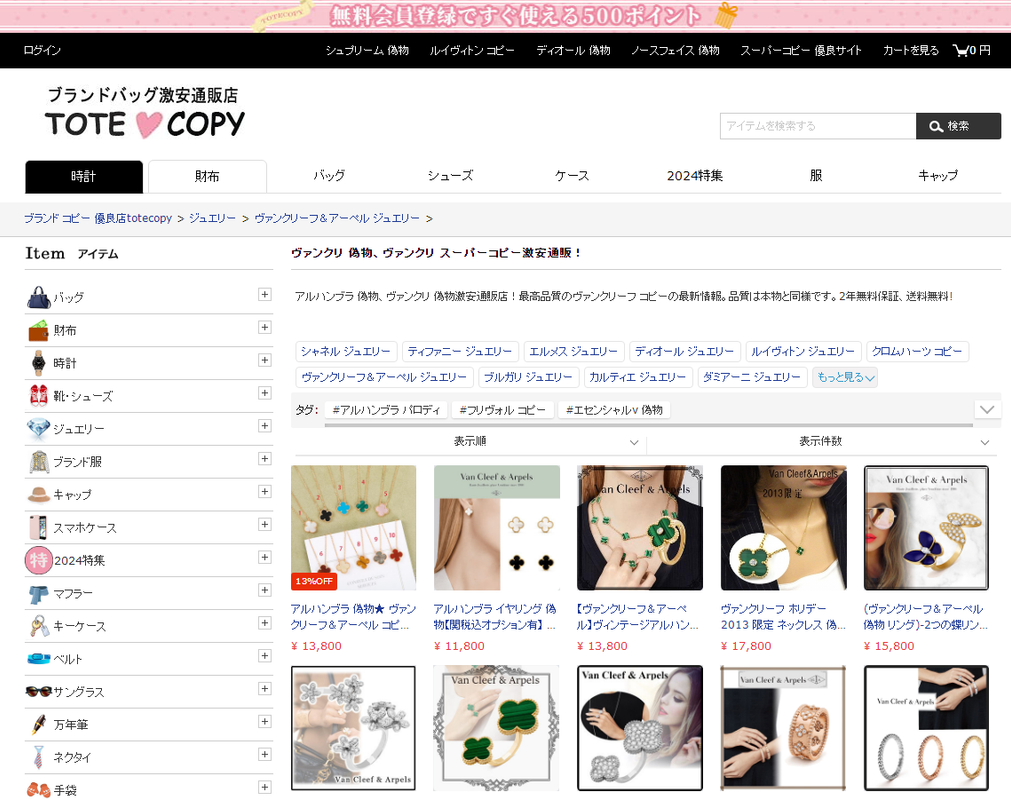Expand the バッグ category plus button
Image resolution: width=1011 pixels, height=800 pixels.
coord(264,295)
